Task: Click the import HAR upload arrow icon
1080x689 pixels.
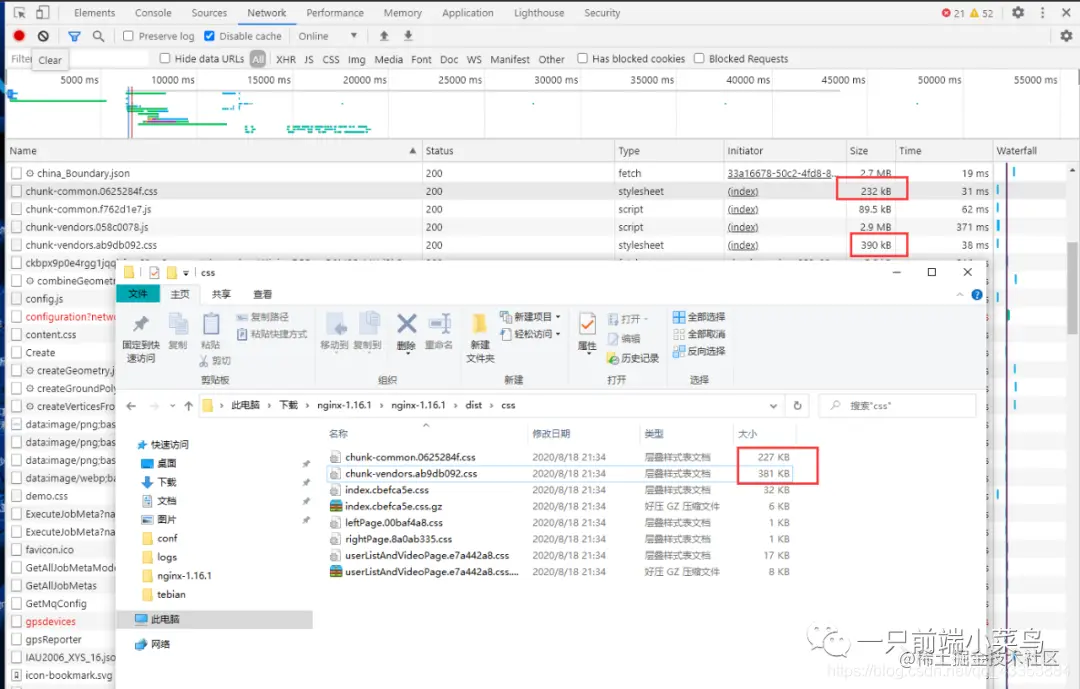Action: point(384,36)
